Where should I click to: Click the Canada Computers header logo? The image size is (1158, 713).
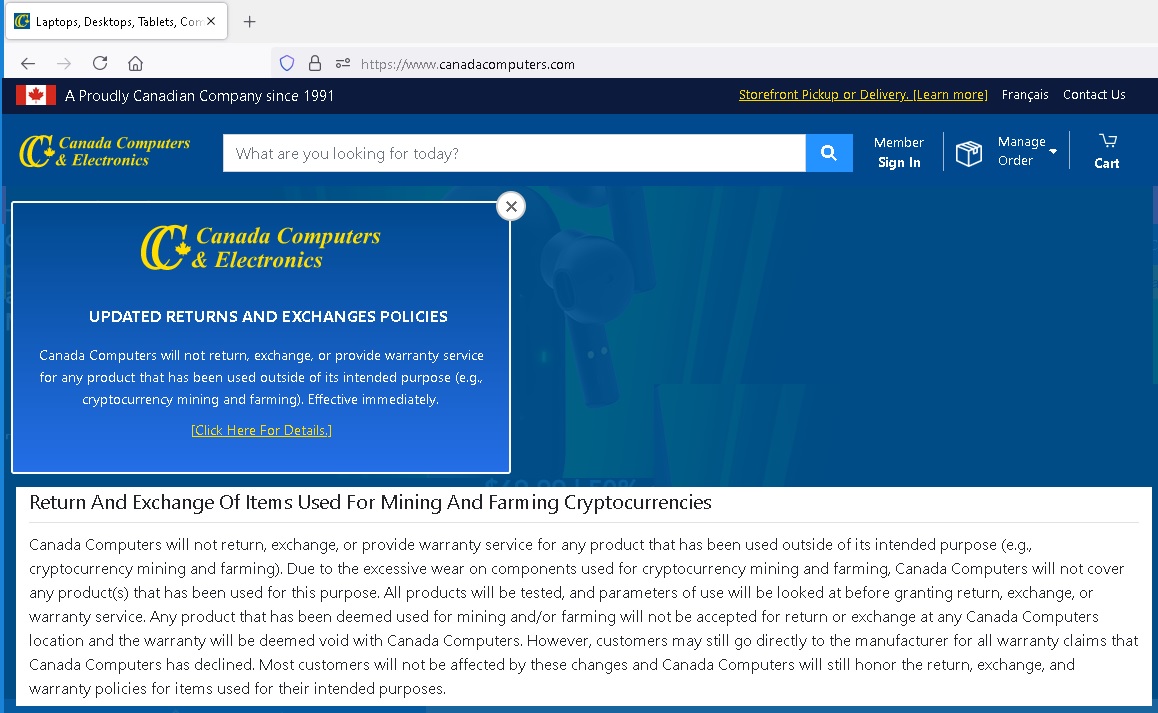[104, 151]
